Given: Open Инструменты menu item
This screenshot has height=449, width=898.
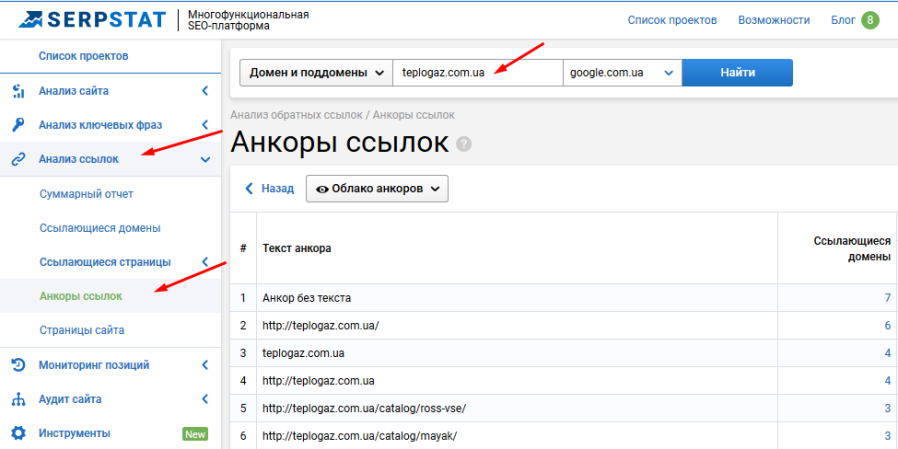Looking at the screenshot, I should 74,433.
